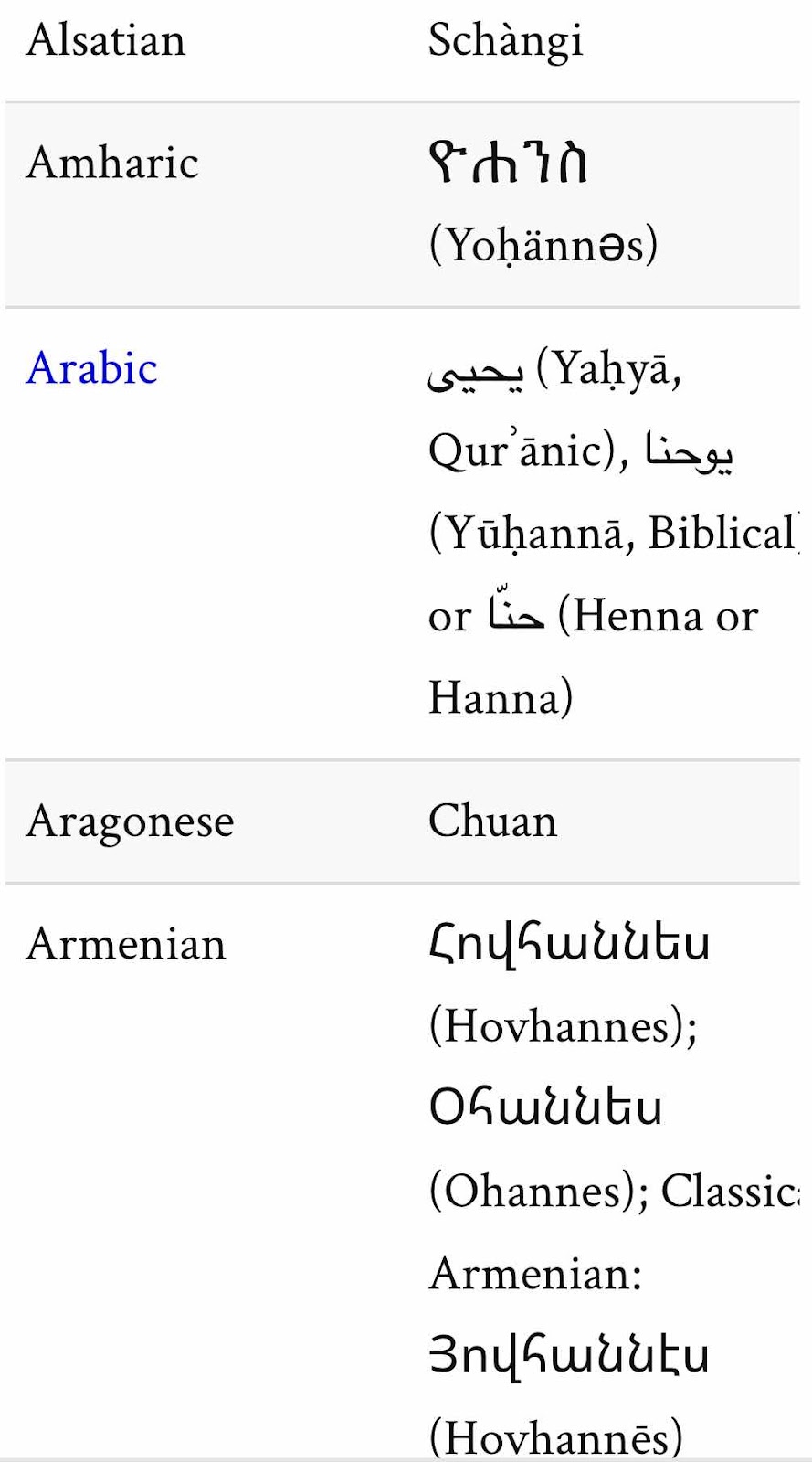Screen dimensions: 812x1462
Task: Select the Schàngi name cell
Action: (x=505, y=41)
